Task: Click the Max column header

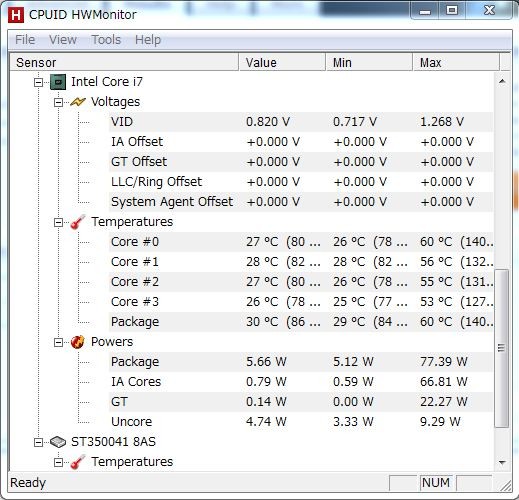Action: [x=456, y=62]
